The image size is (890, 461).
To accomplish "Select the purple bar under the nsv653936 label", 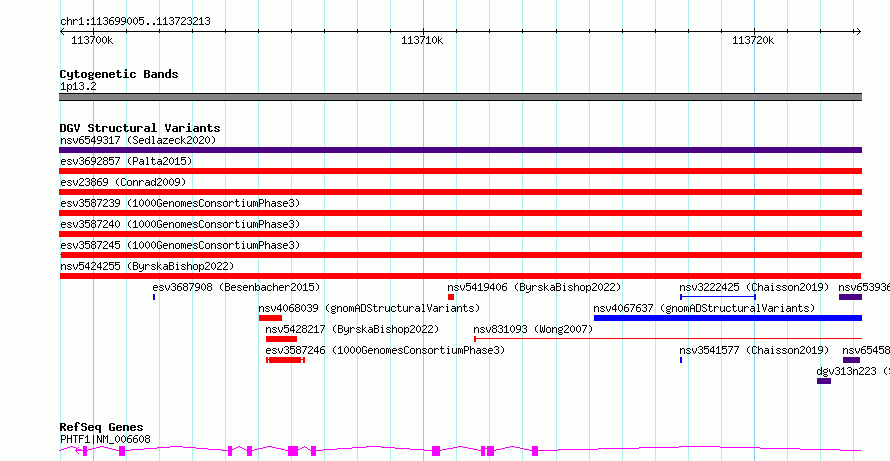I will click(850, 297).
